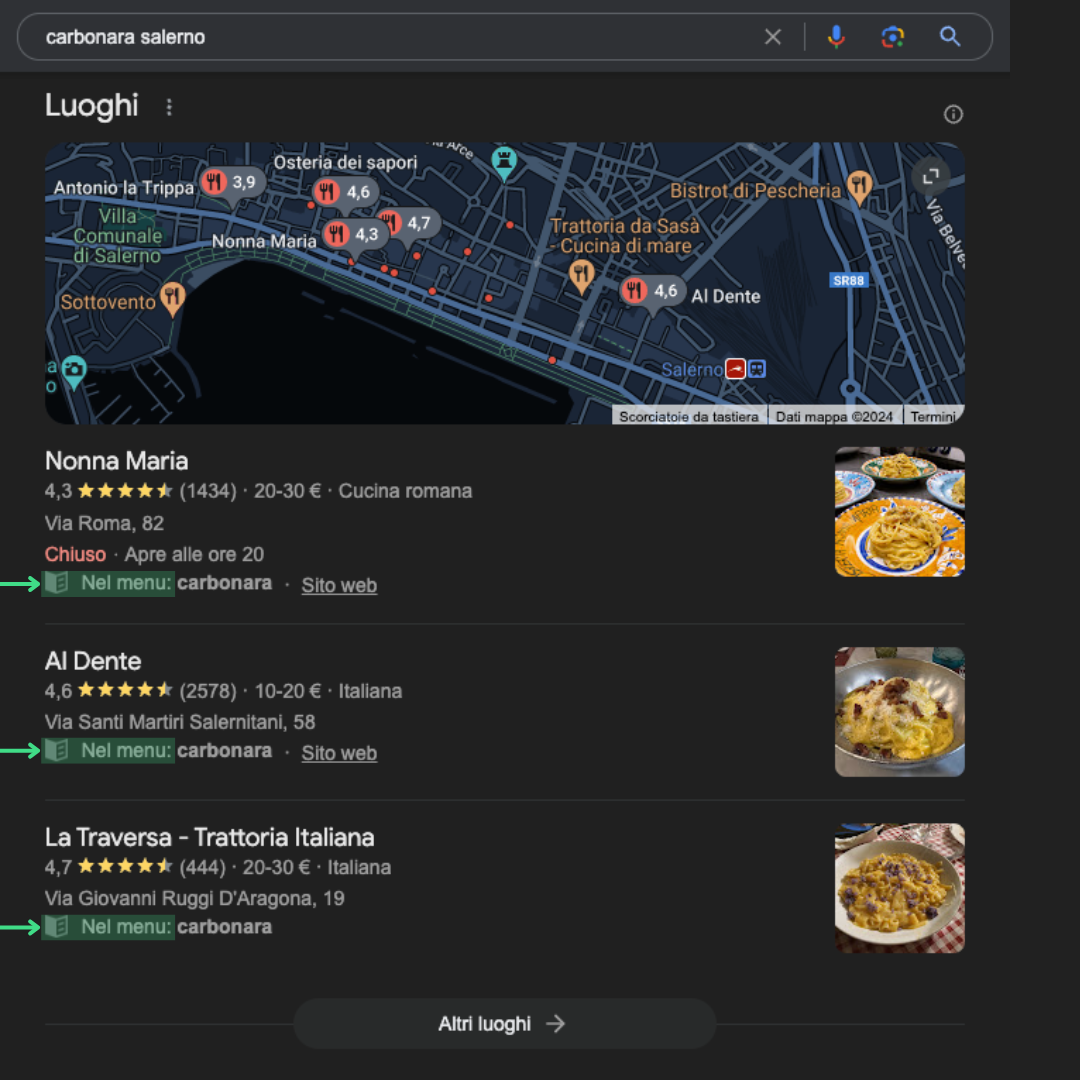Click the (1434) review count for Nonna Maria
The height and width of the screenshot is (1080, 1080).
coord(207,491)
